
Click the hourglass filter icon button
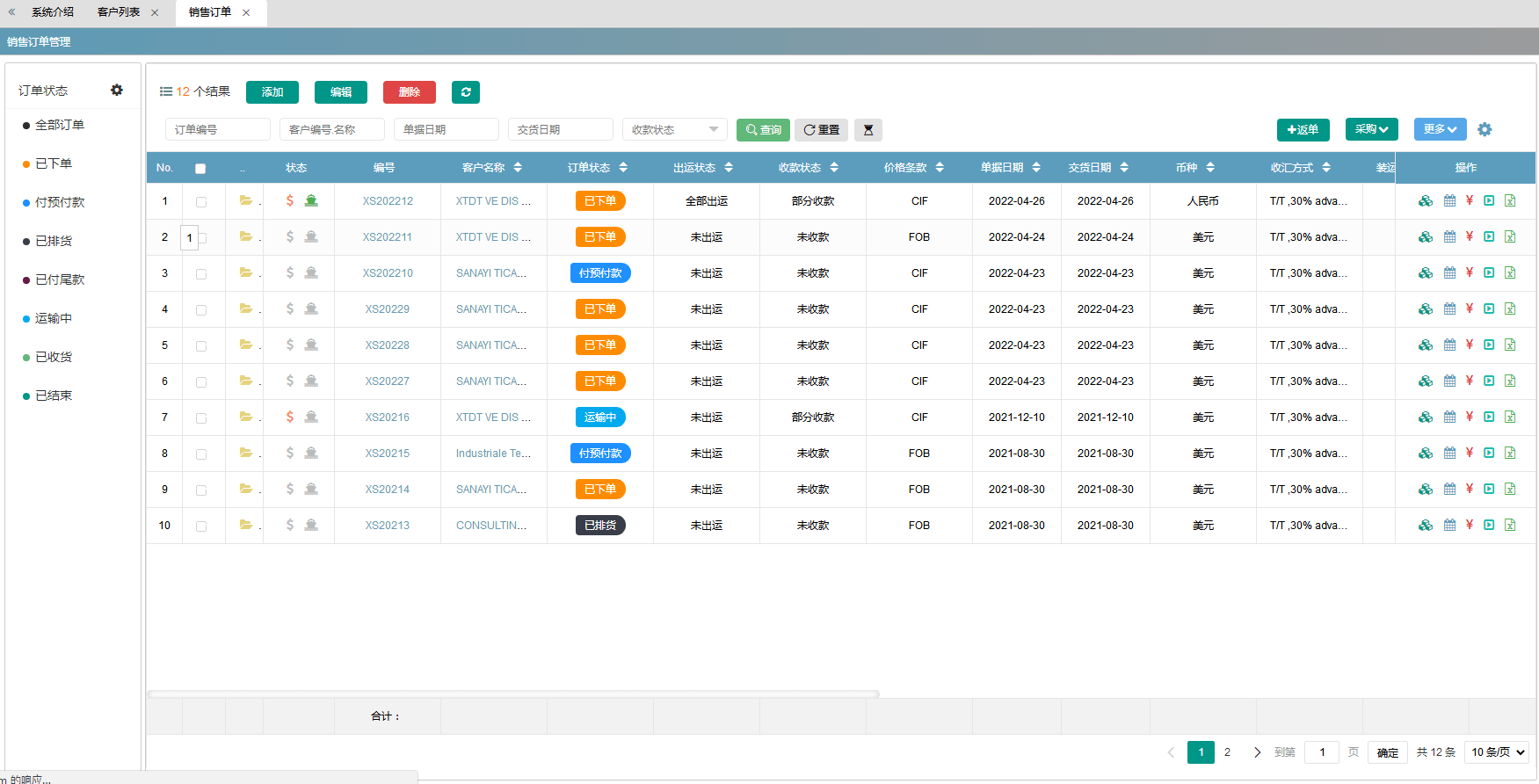pyautogui.click(x=868, y=130)
